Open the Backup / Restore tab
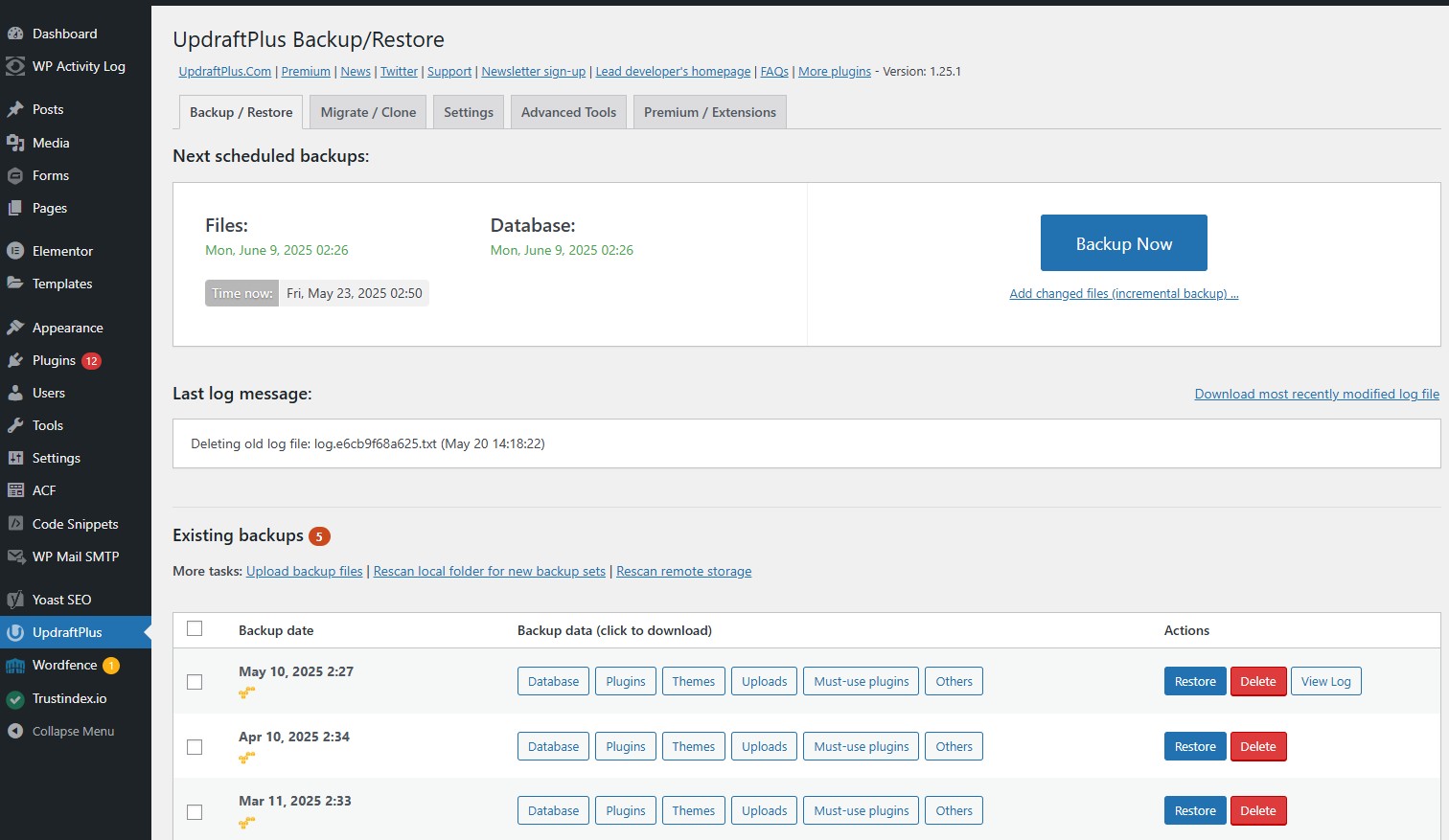This screenshot has height=840, width=1449. point(241,112)
